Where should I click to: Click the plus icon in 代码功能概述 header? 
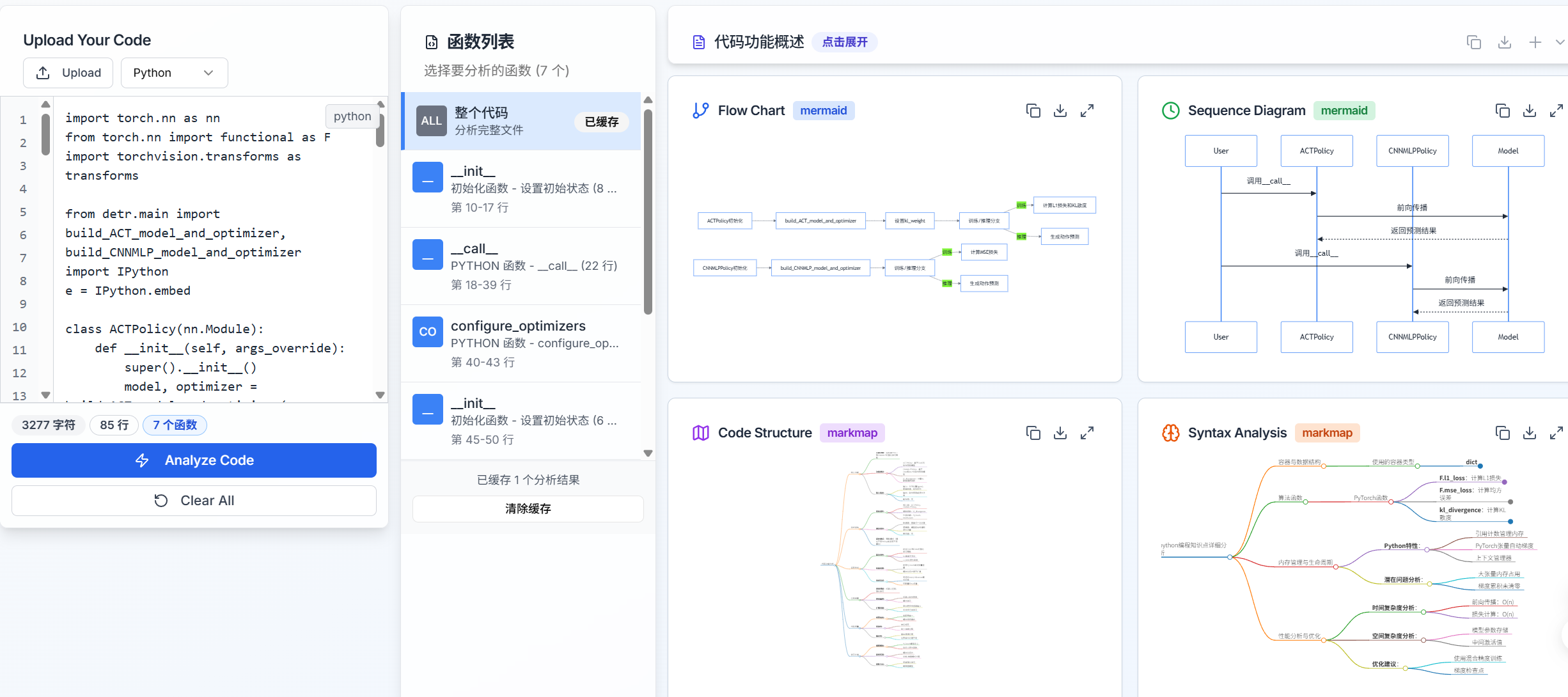coord(1535,42)
